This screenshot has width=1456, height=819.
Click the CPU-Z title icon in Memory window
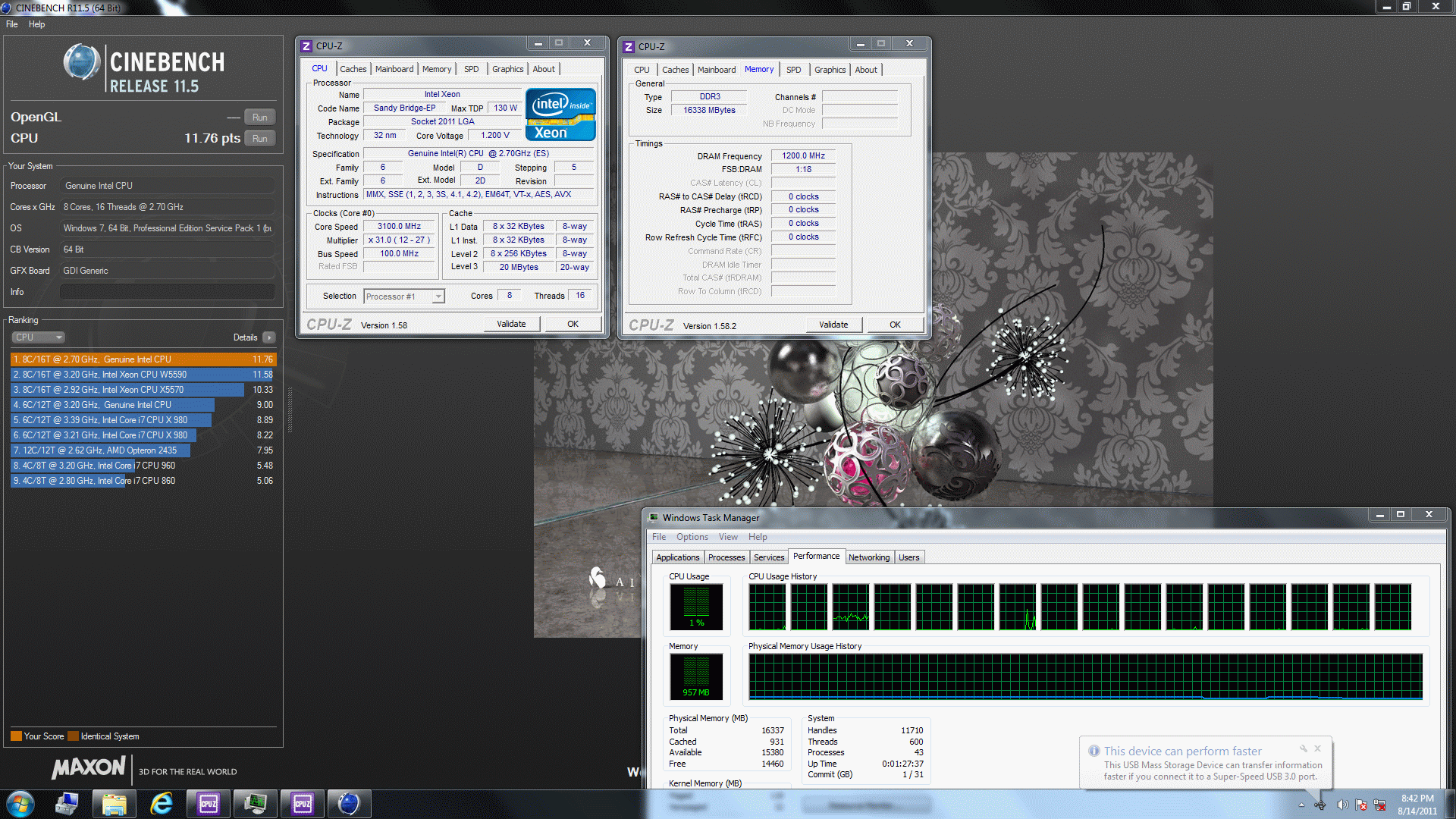point(629,47)
